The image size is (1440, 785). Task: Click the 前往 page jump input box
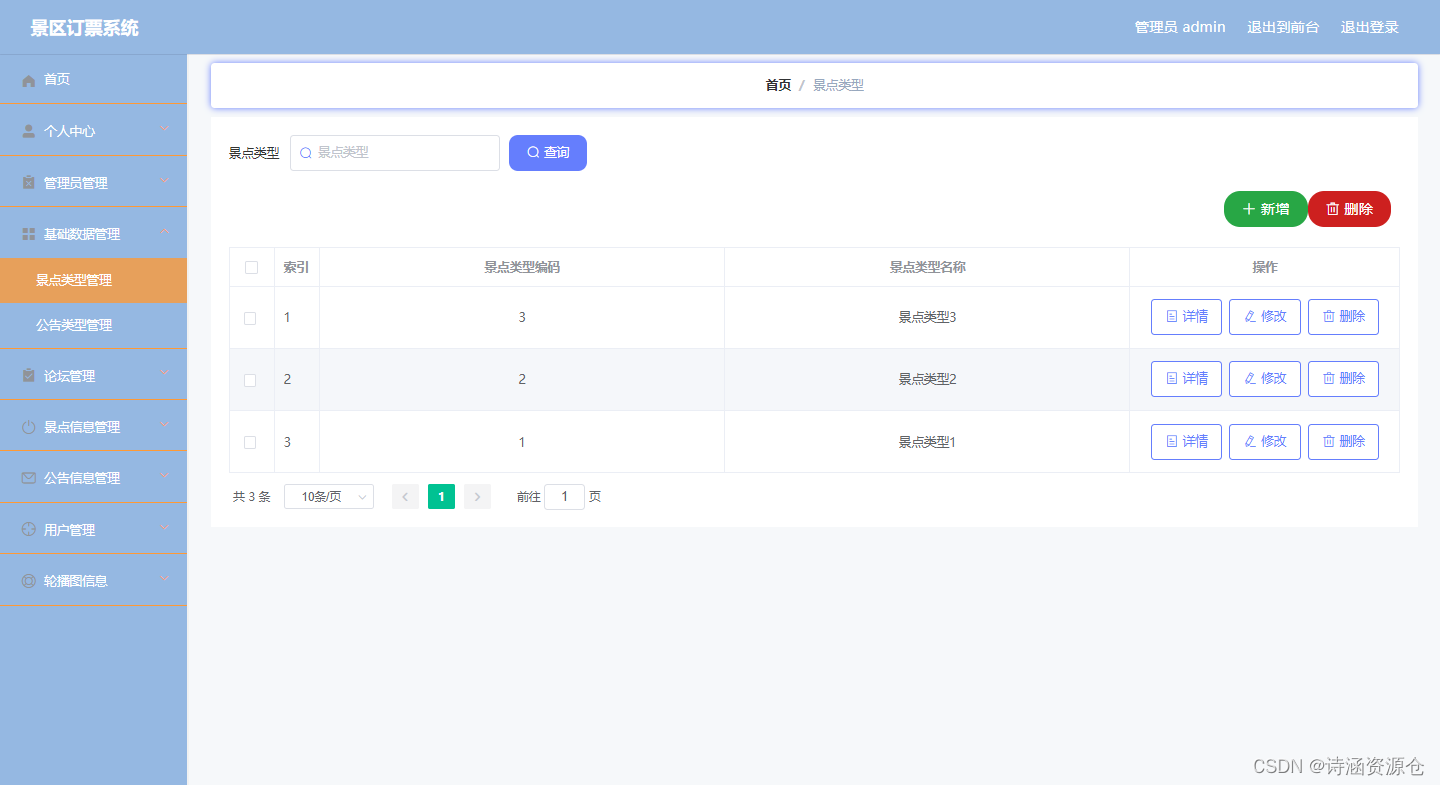[564, 497]
